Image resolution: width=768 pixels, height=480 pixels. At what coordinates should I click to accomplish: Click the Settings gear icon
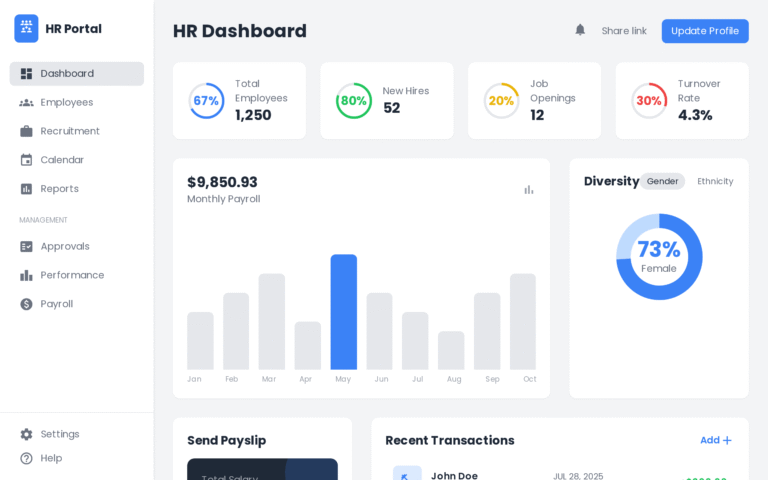coord(26,434)
